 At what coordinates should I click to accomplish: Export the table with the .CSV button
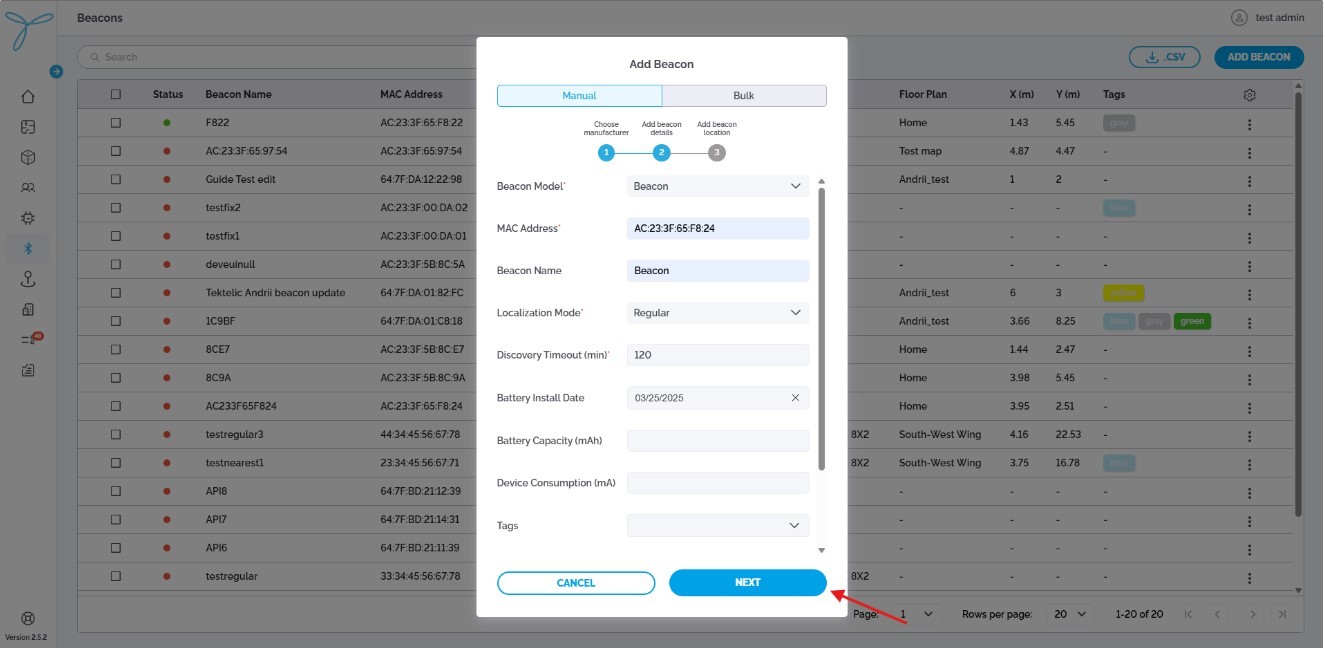(1165, 57)
